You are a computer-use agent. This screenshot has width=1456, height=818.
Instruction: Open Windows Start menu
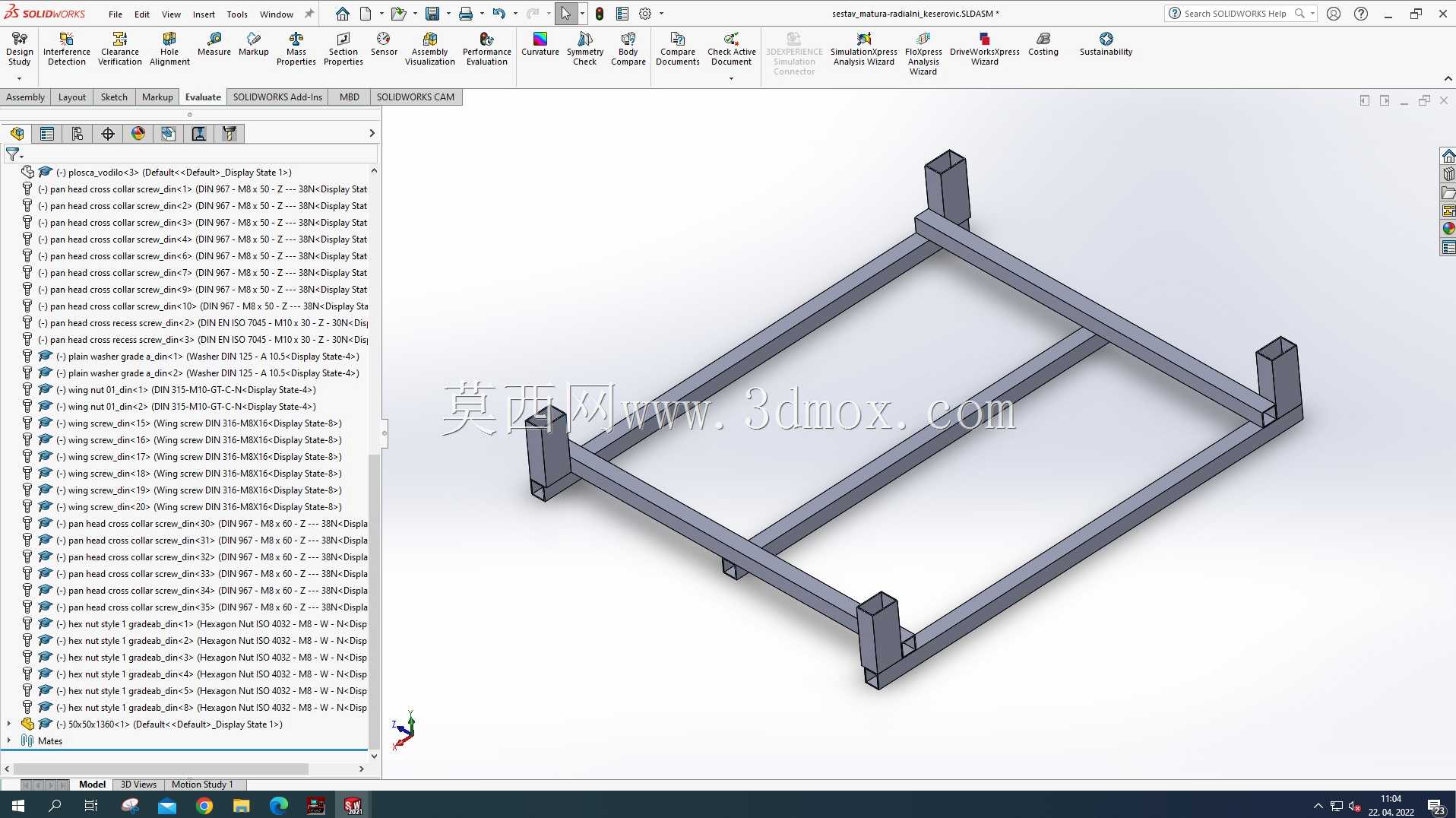(x=18, y=805)
